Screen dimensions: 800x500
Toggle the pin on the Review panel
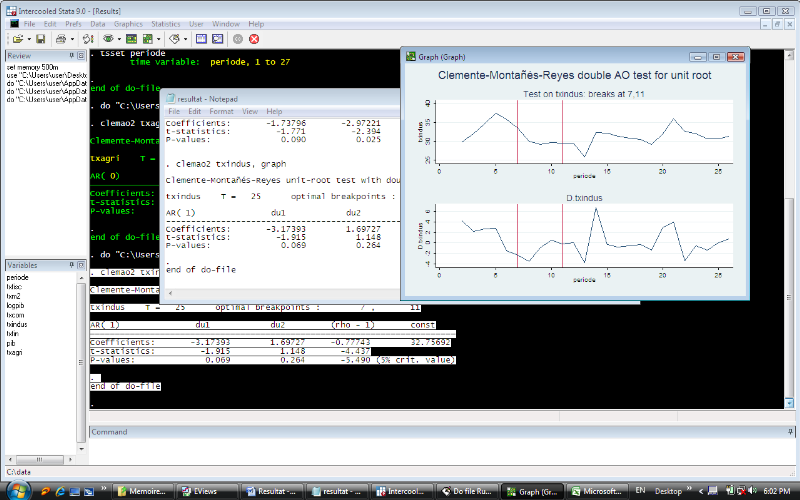pos(72,56)
